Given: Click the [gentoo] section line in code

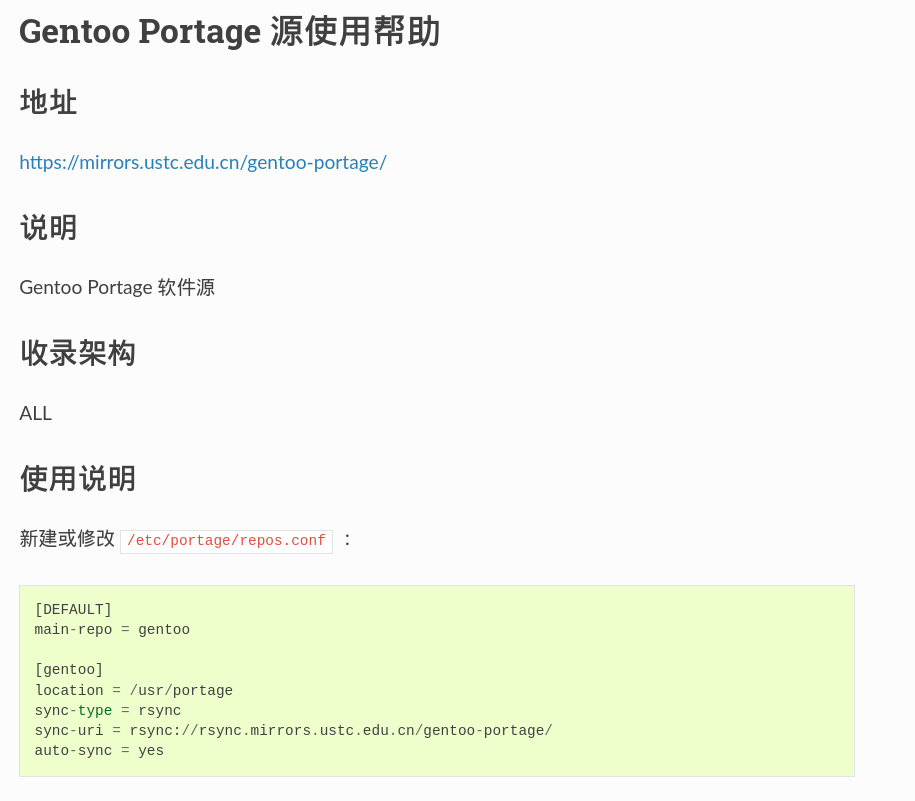Looking at the screenshot, I should (x=69, y=670).
